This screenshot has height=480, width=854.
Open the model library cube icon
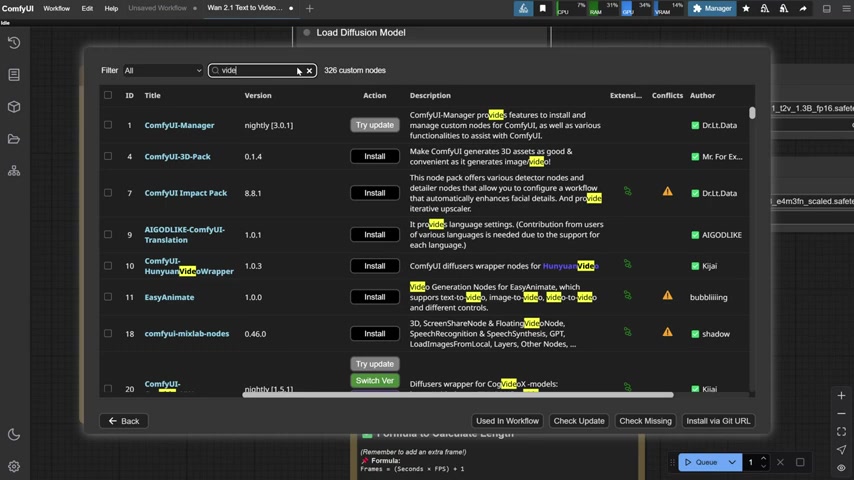point(14,107)
